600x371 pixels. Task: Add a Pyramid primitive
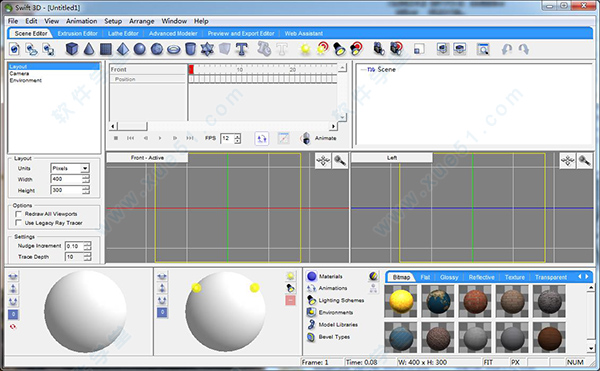click(x=123, y=49)
